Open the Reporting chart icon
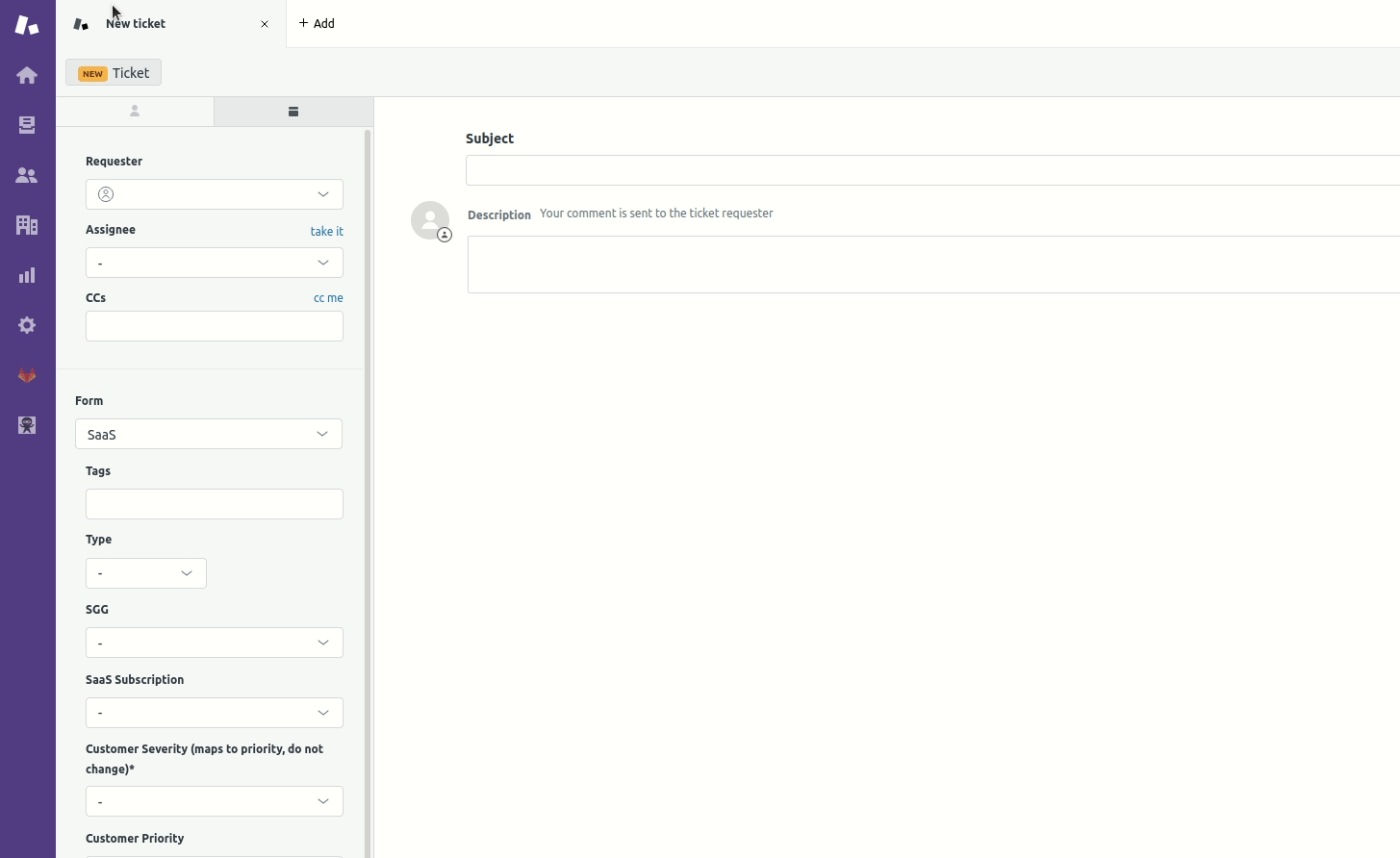 27,275
